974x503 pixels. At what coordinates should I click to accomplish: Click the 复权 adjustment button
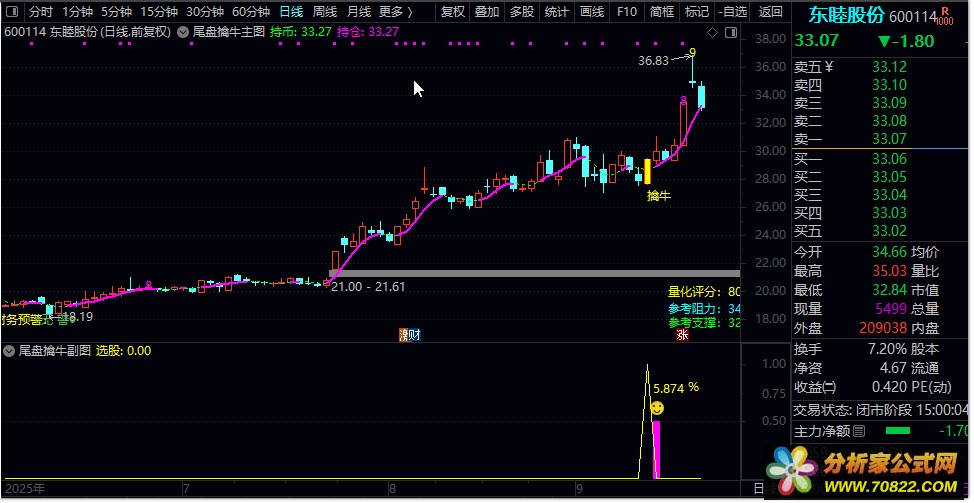click(453, 11)
